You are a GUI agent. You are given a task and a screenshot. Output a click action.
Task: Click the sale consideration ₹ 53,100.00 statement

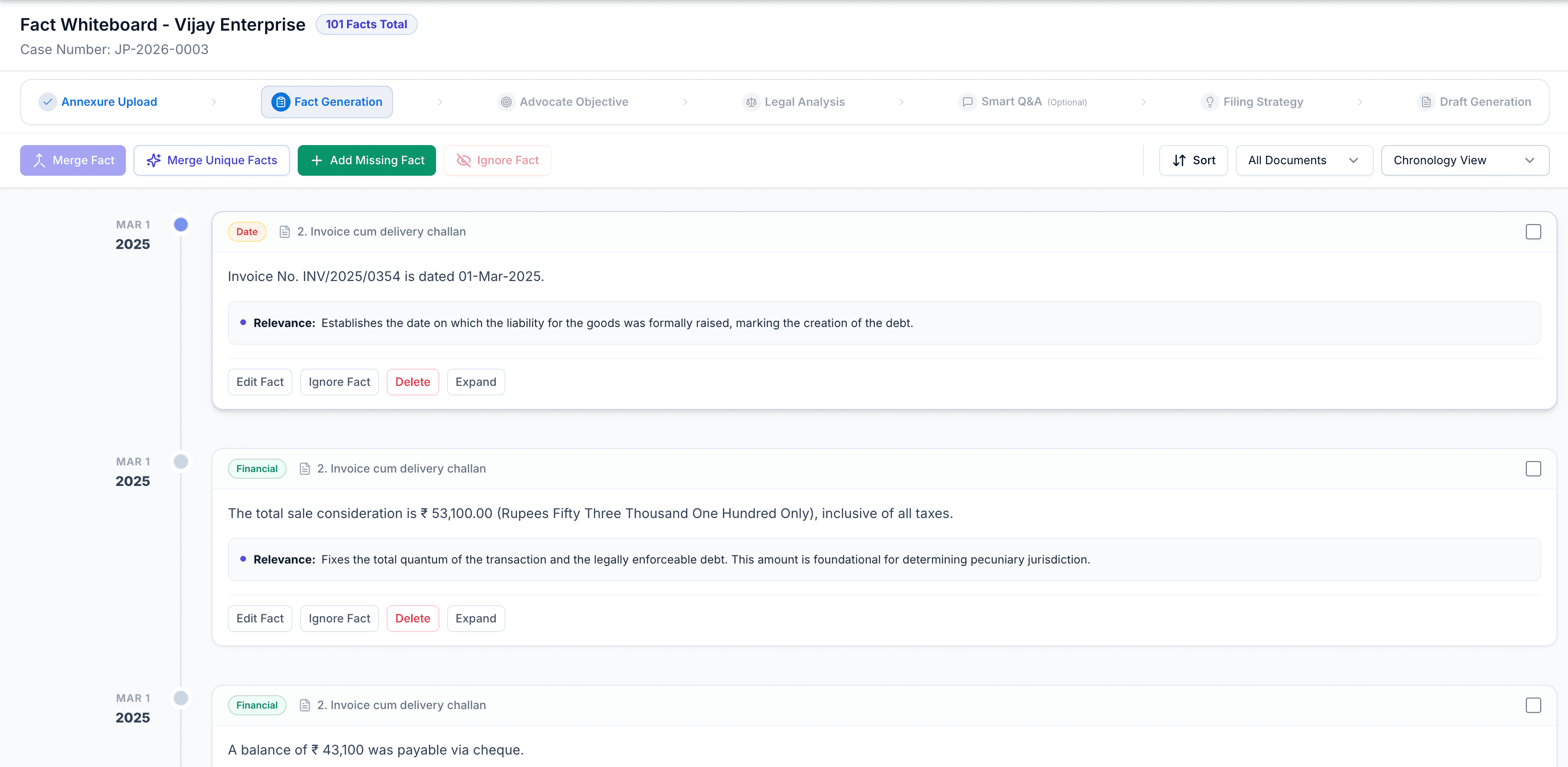pyautogui.click(x=591, y=513)
